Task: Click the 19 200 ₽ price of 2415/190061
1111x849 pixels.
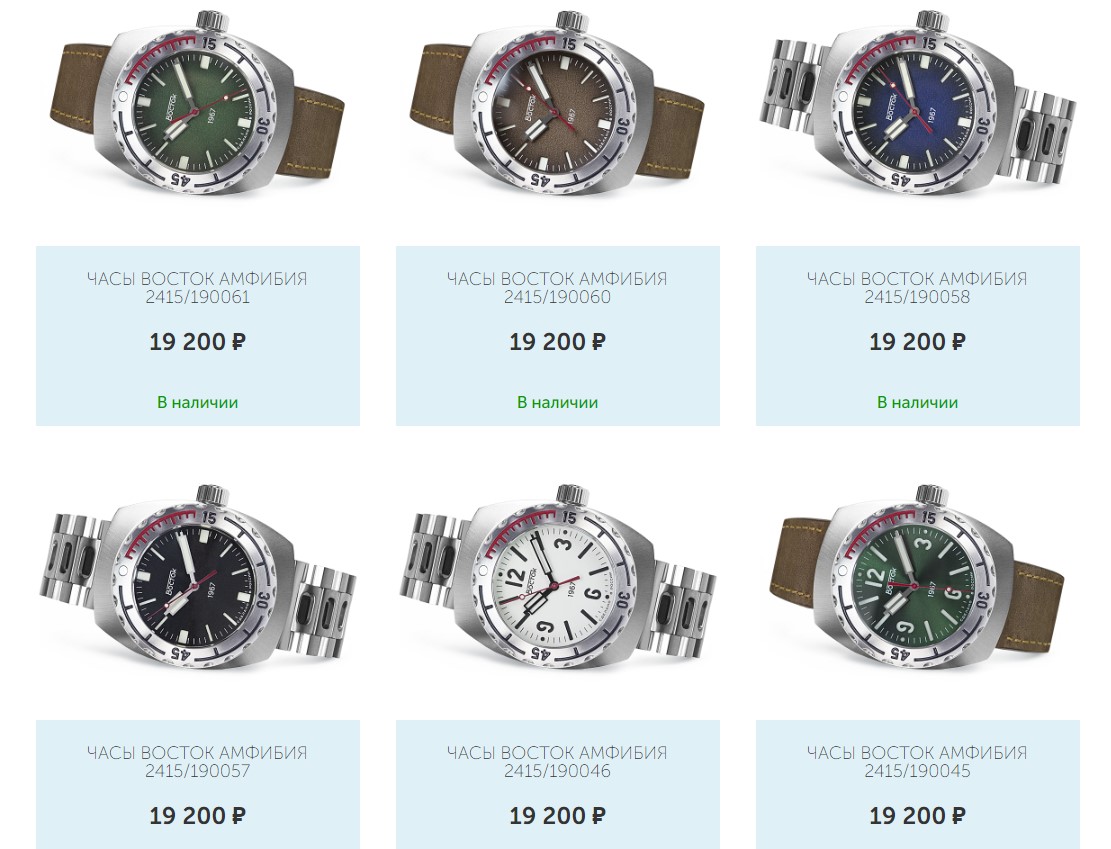Action: (x=197, y=342)
